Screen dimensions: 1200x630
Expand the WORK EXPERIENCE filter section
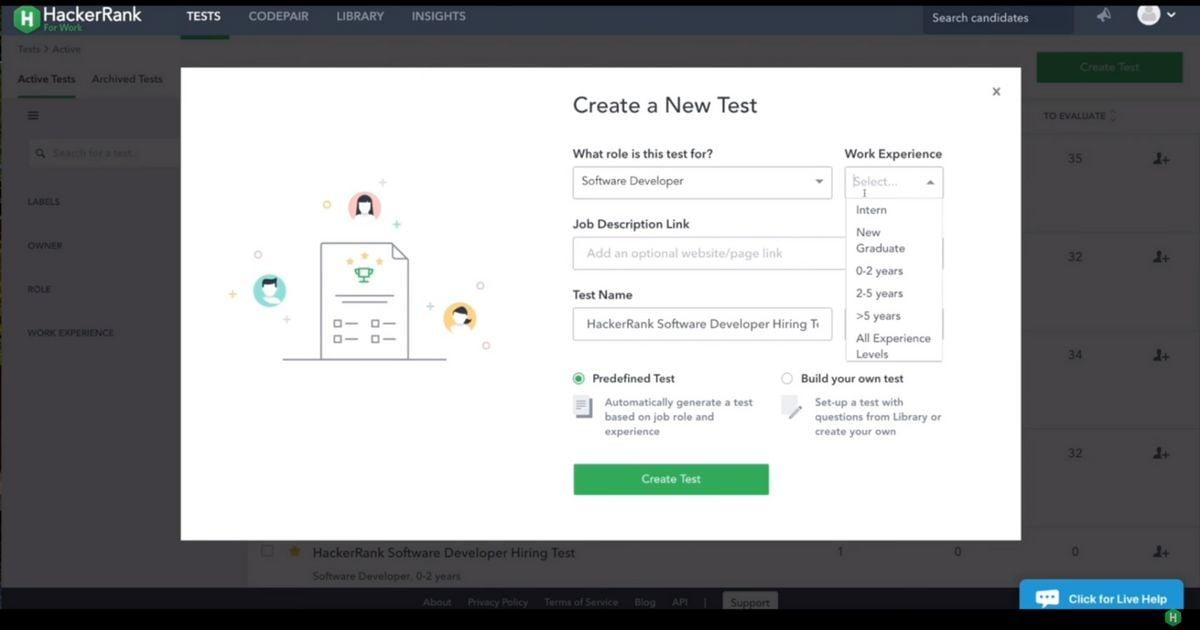[x=70, y=333]
